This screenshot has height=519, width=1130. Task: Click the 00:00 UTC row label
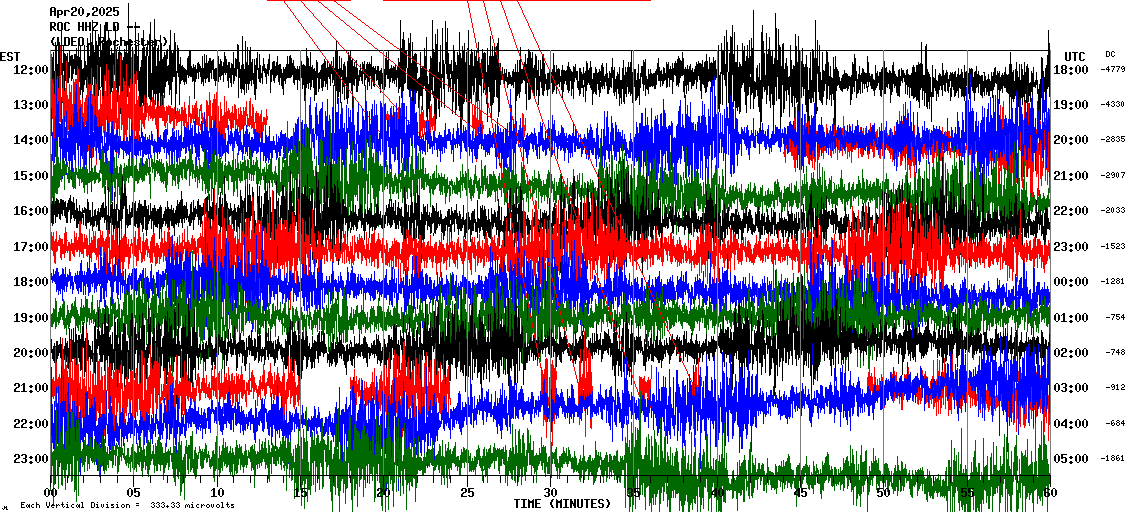[x=1073, y=282]
